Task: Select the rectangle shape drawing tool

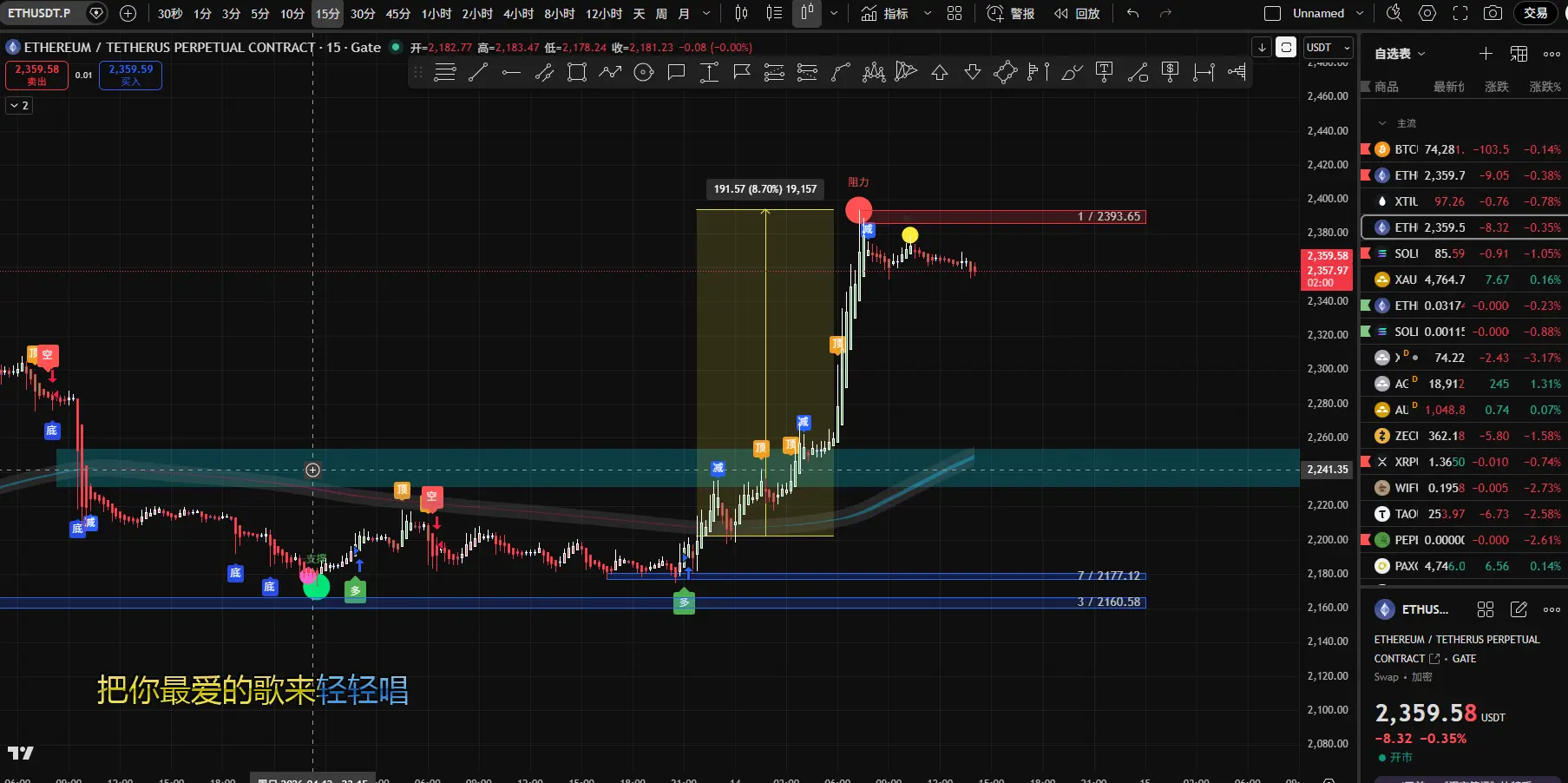Action: pos(577,73)
